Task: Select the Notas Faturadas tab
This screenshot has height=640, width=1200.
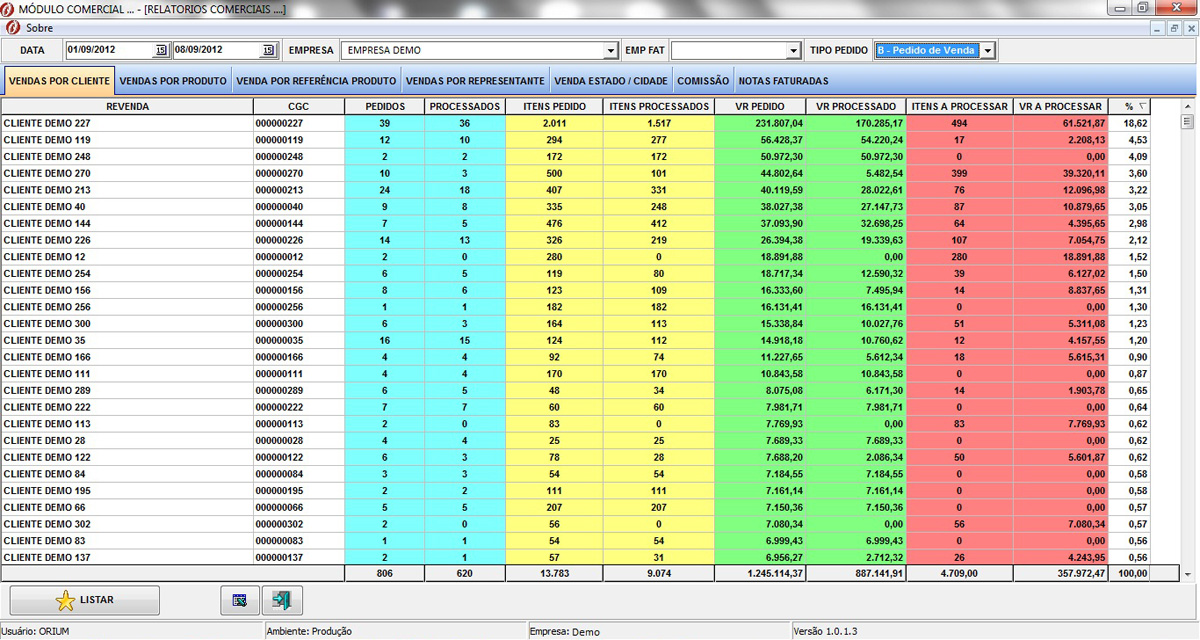Action: tap(783, 81)
